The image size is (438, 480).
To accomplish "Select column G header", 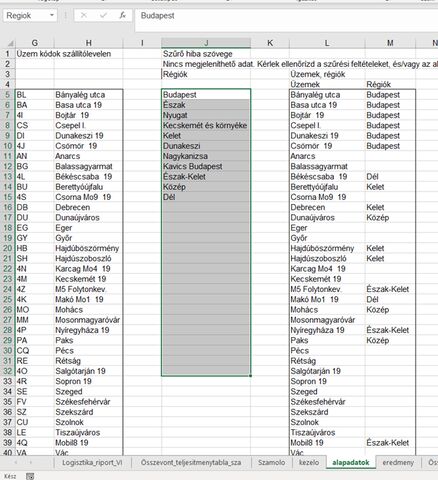I will [34, 43].
